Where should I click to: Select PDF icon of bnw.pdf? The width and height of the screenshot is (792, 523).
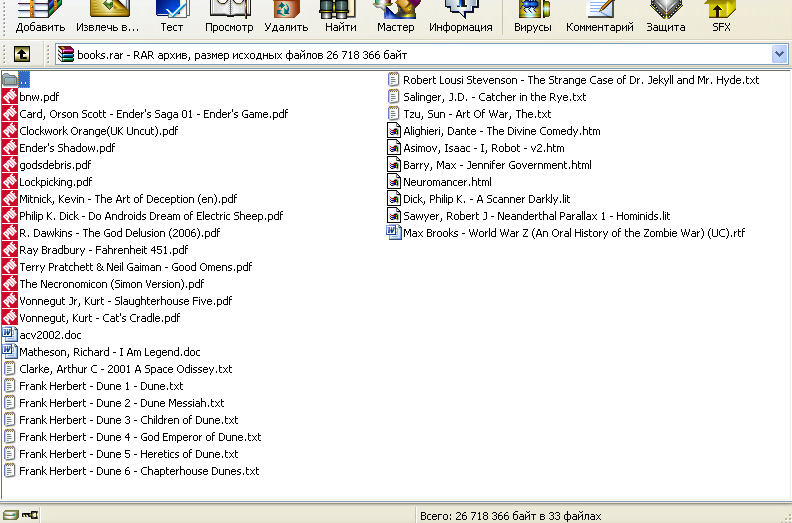pyautogui.click(x=10, y=97)
